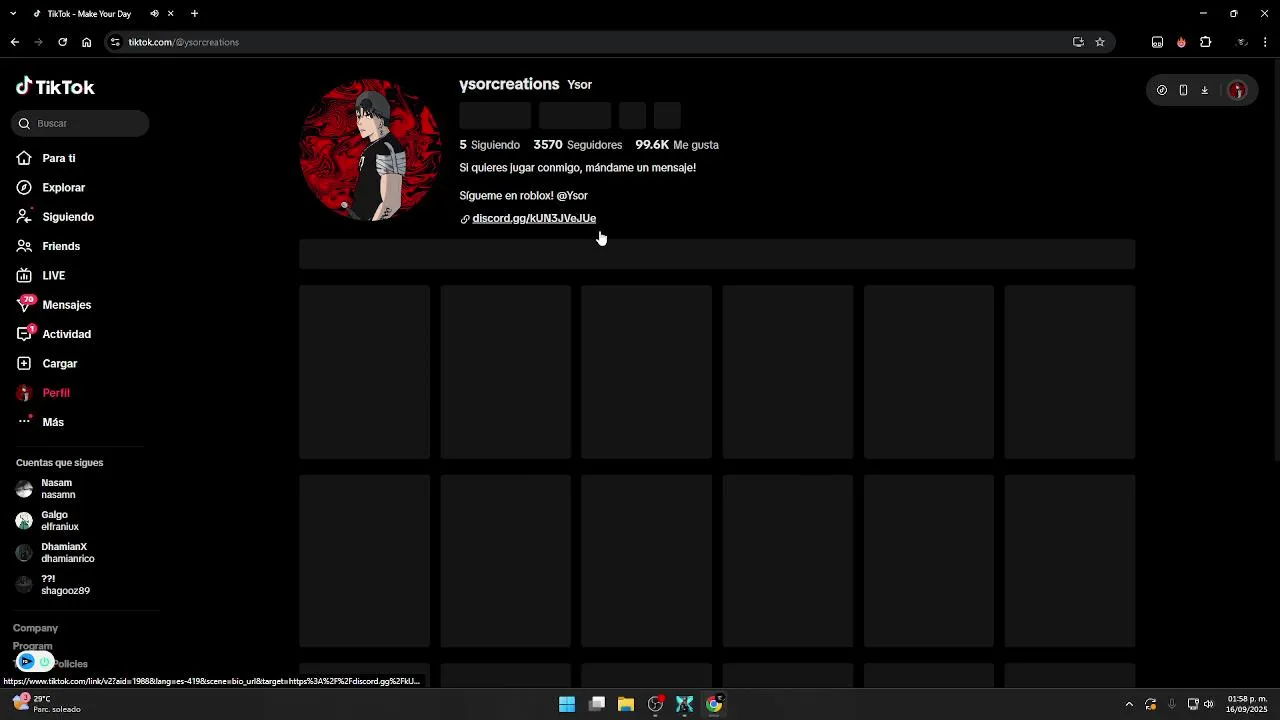Click the 99.6K Me gusta count

coord(677,145)
